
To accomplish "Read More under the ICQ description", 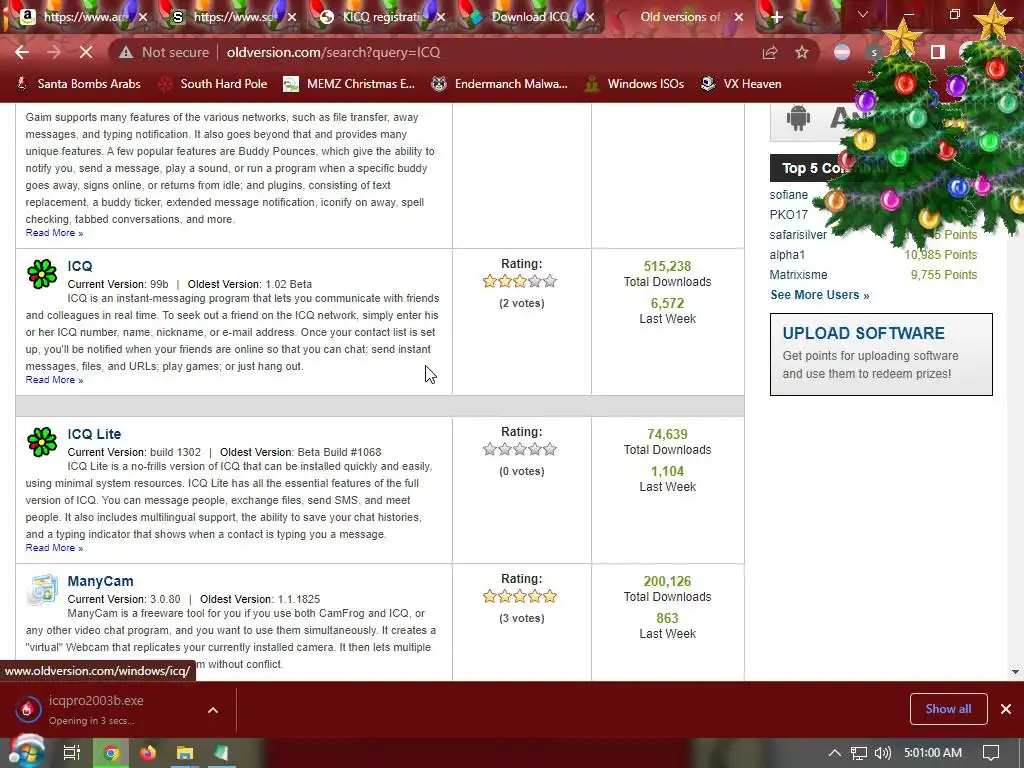I will pyautogui.click(x=54, y=379).
